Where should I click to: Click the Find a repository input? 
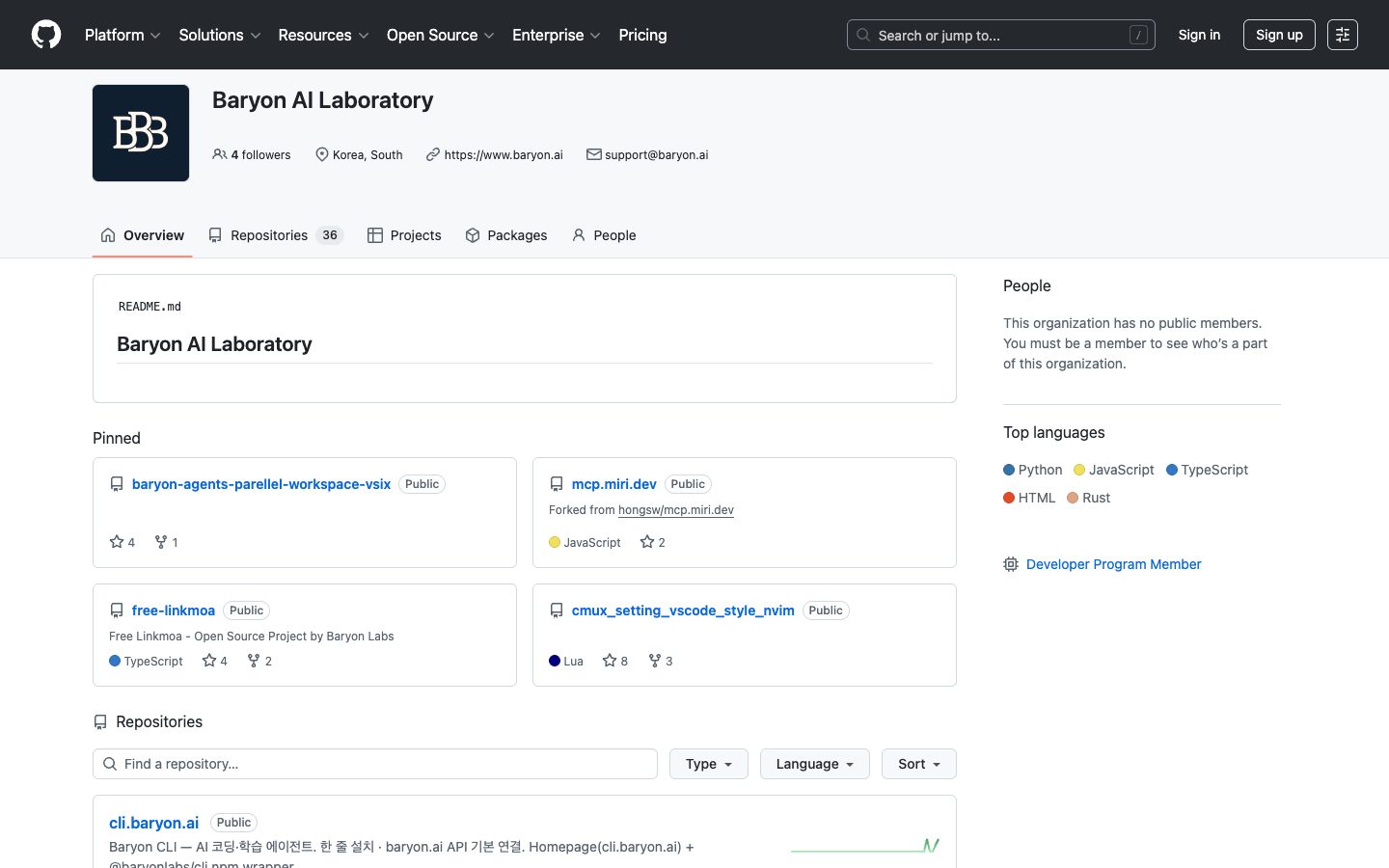[x=375, y=764]
